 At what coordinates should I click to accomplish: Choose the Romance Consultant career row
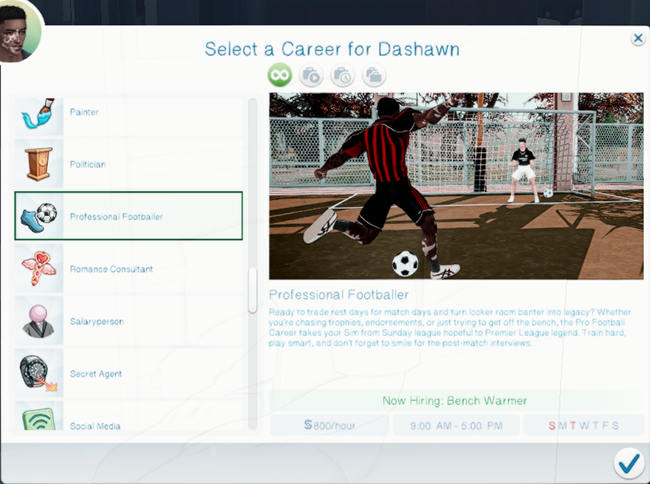[x=129, y=269]
